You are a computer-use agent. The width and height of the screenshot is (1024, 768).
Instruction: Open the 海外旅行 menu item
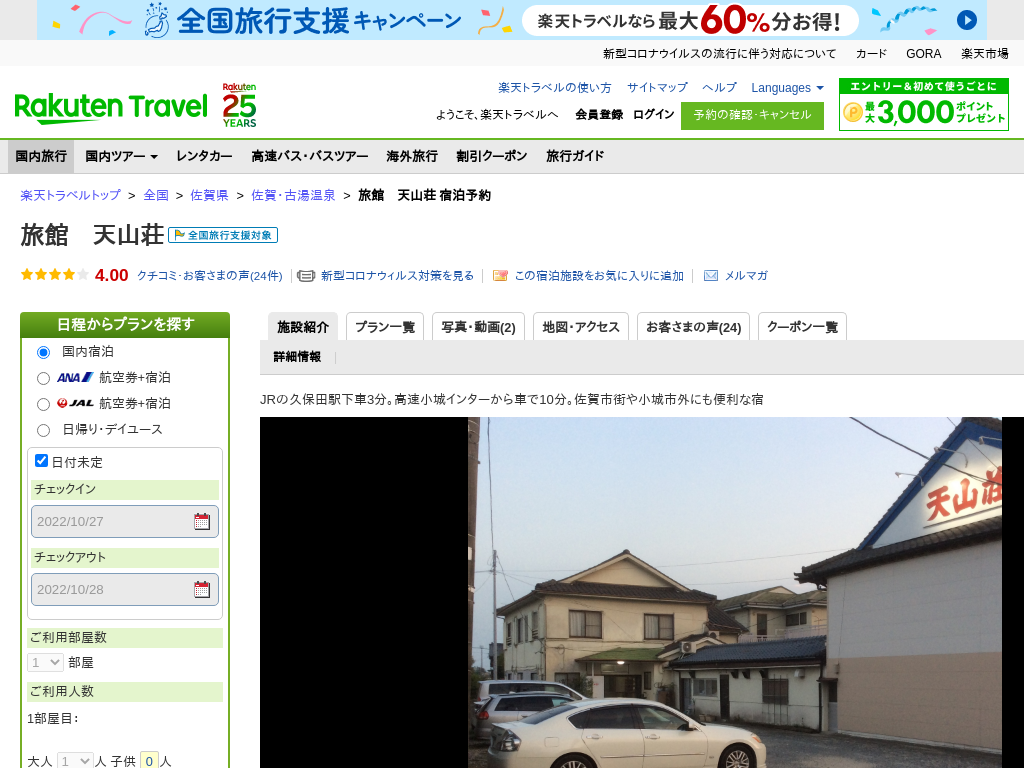coord(412,156)
